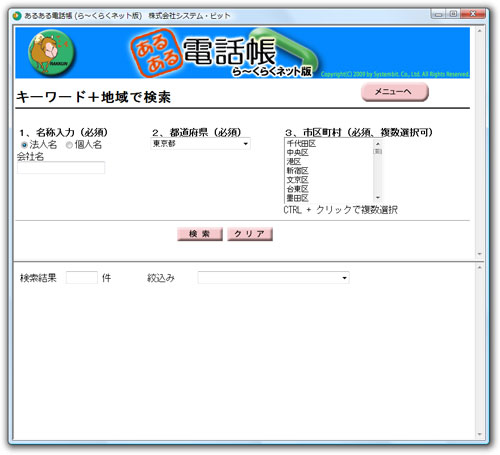Click the mascot logo in the banner
The width and height of the screenshot is (500, 455).
point(52,52)
